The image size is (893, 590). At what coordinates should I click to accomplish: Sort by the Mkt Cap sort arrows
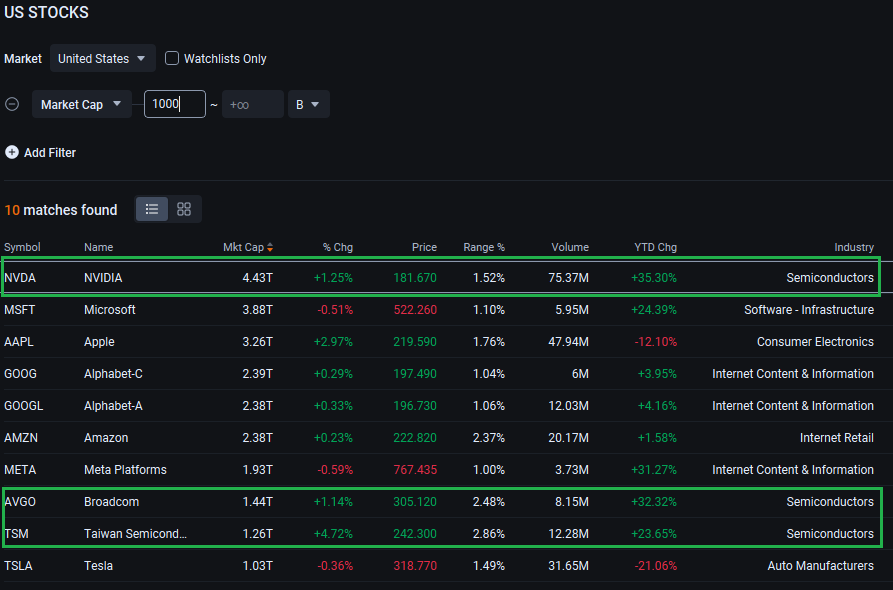coord(270,247)
